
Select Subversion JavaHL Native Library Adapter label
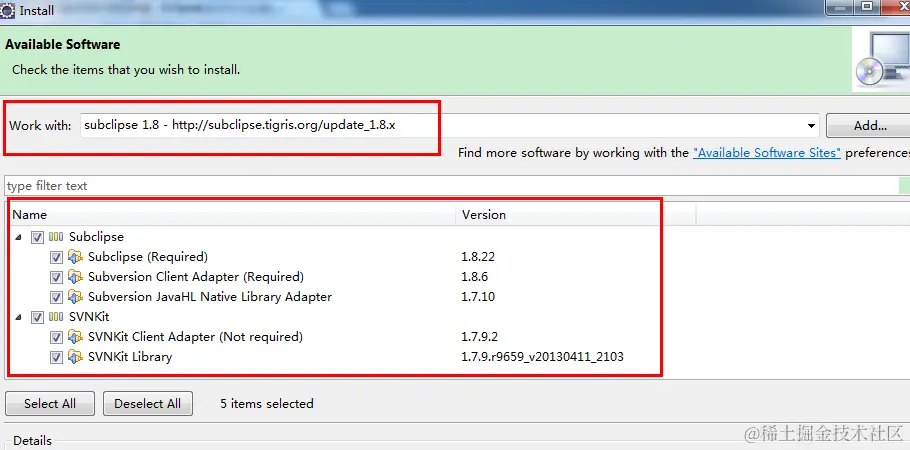(210, 297)
